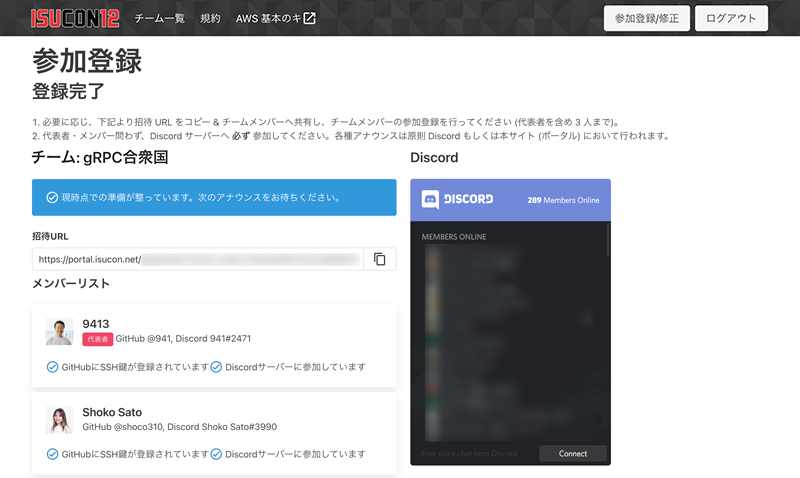Open the チーム一覧 page

(x=160, y=18)
